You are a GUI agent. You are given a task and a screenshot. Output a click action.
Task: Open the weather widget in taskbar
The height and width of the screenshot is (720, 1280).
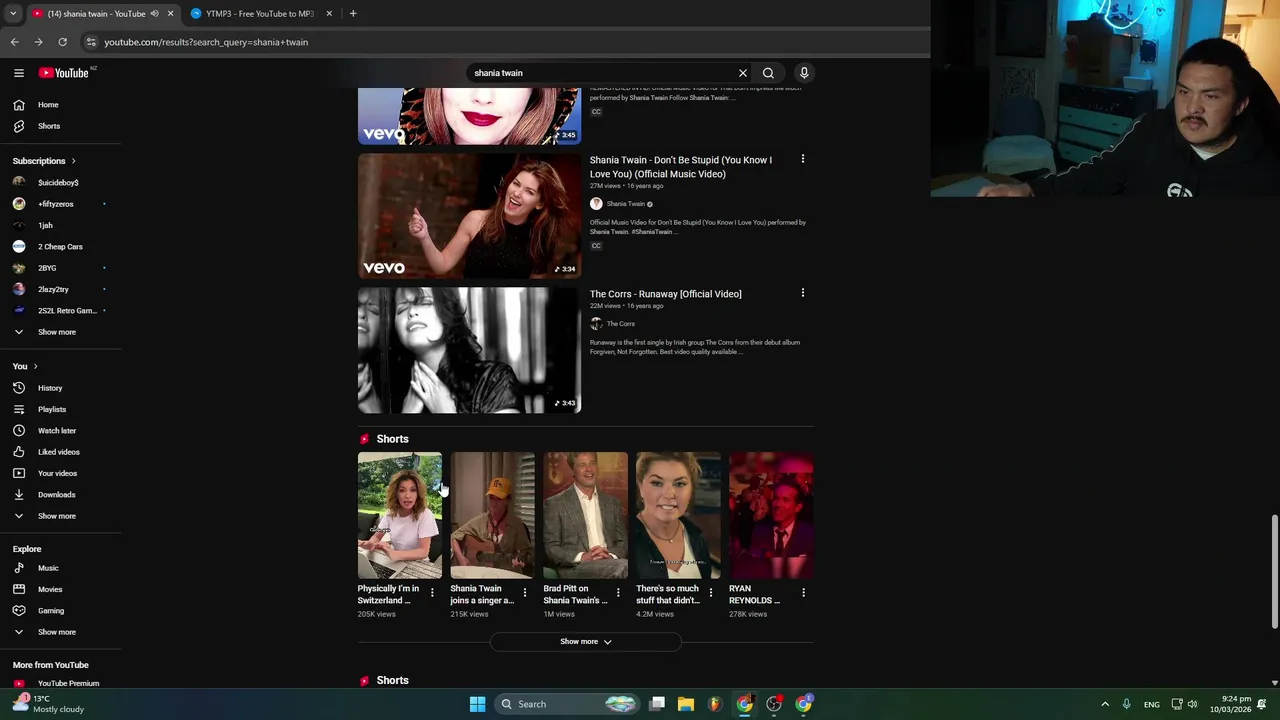(50, 704)
